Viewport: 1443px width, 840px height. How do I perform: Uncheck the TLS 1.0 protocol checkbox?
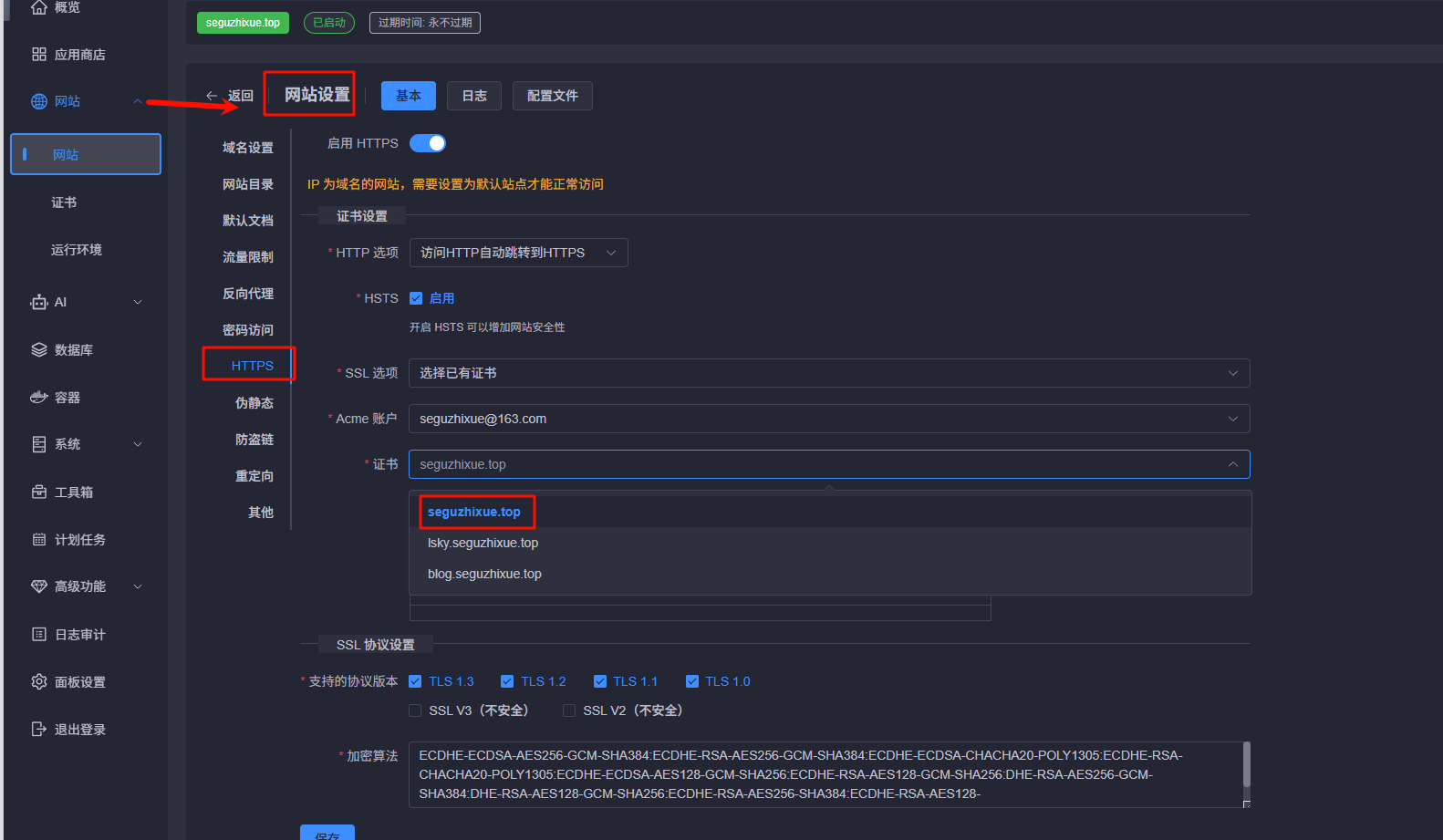692,681
